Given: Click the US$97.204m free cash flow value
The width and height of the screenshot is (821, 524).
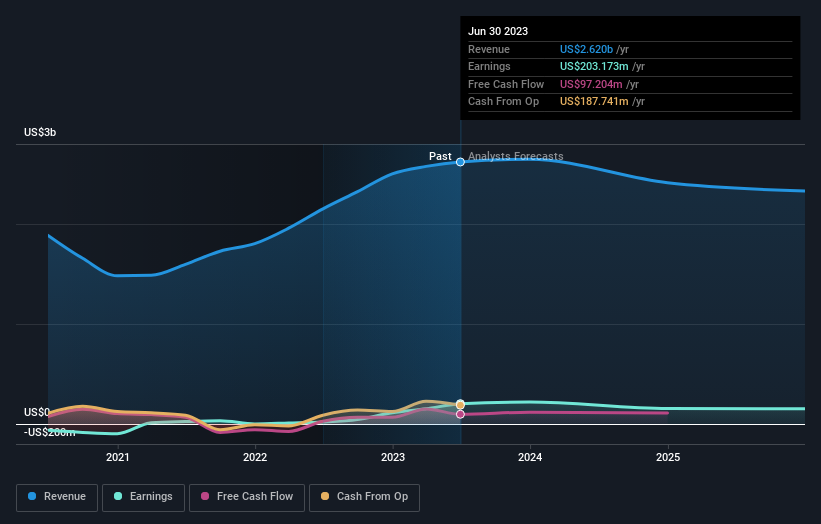Looking at the screenshot, I should click(591, 84).
